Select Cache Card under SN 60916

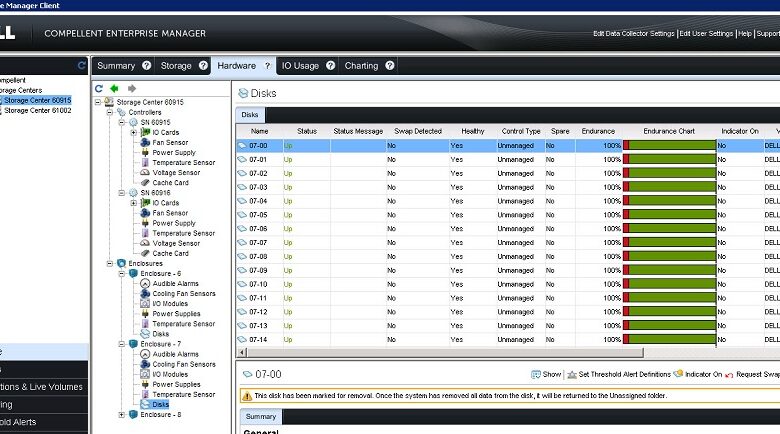[171, 253]
